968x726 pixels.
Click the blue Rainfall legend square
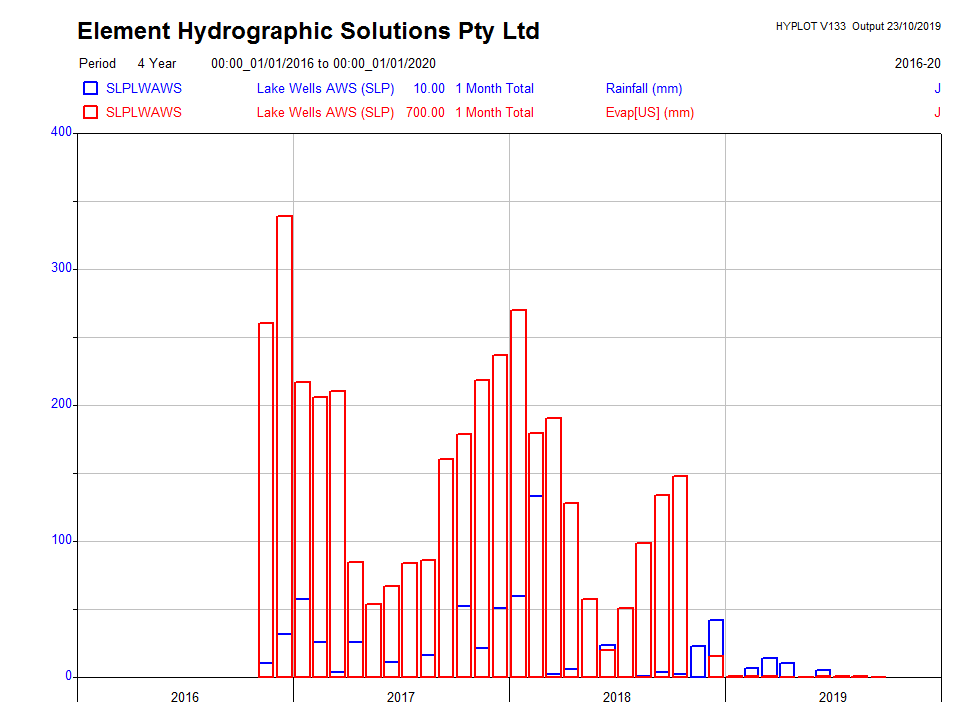[x=90, y=88]
